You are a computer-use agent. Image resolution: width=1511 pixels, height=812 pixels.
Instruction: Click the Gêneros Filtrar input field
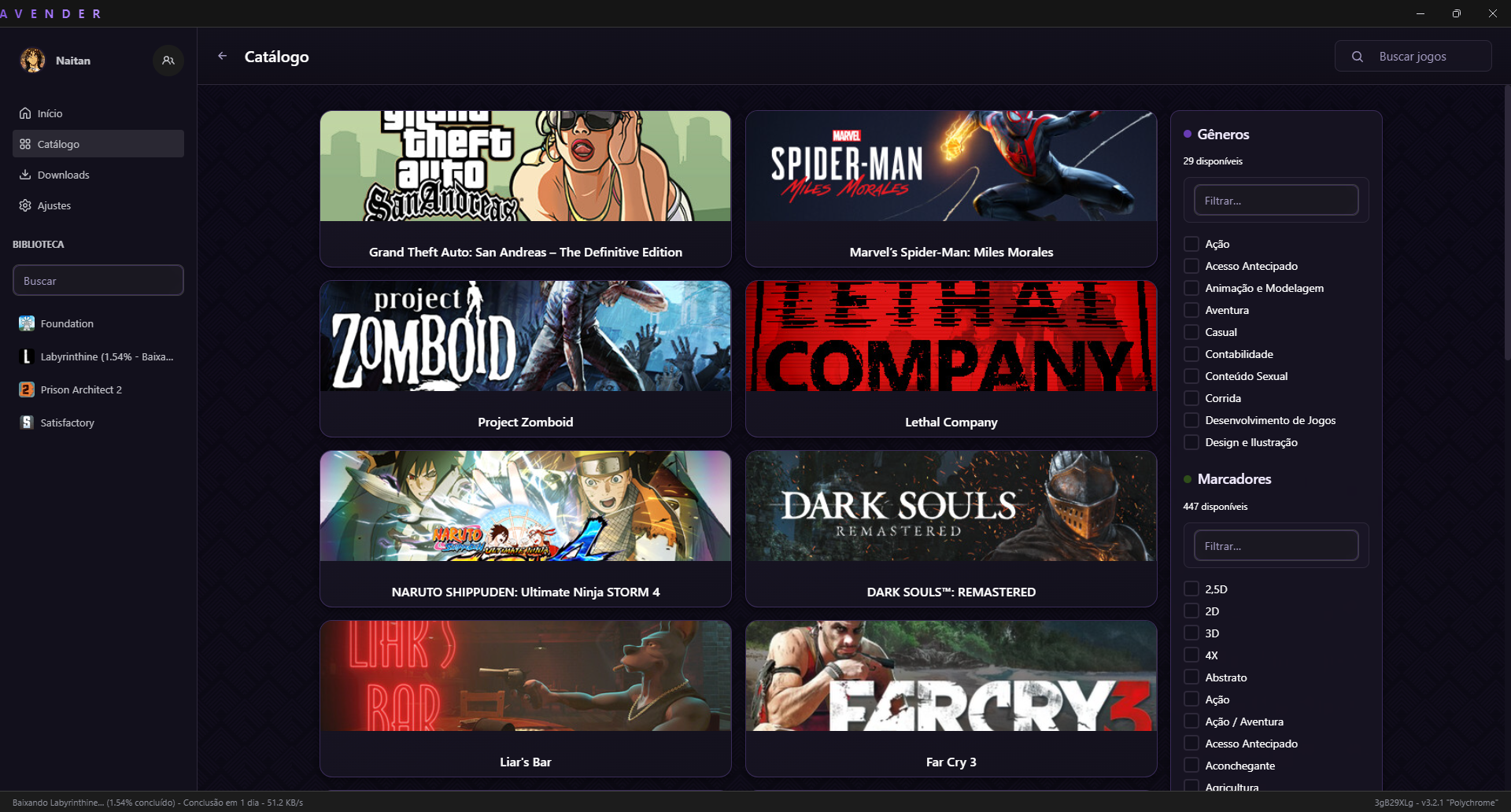click(x=1276, y=201)
